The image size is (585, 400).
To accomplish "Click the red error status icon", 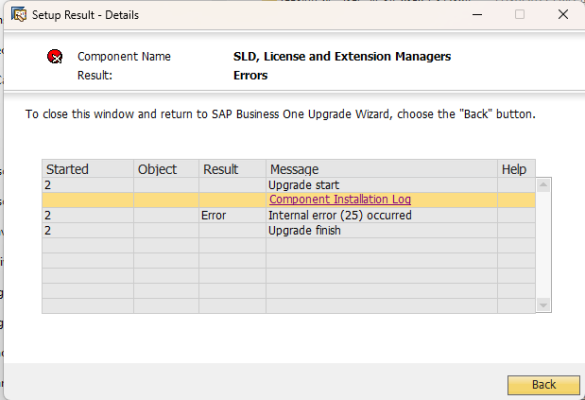I will click(55, 57).
